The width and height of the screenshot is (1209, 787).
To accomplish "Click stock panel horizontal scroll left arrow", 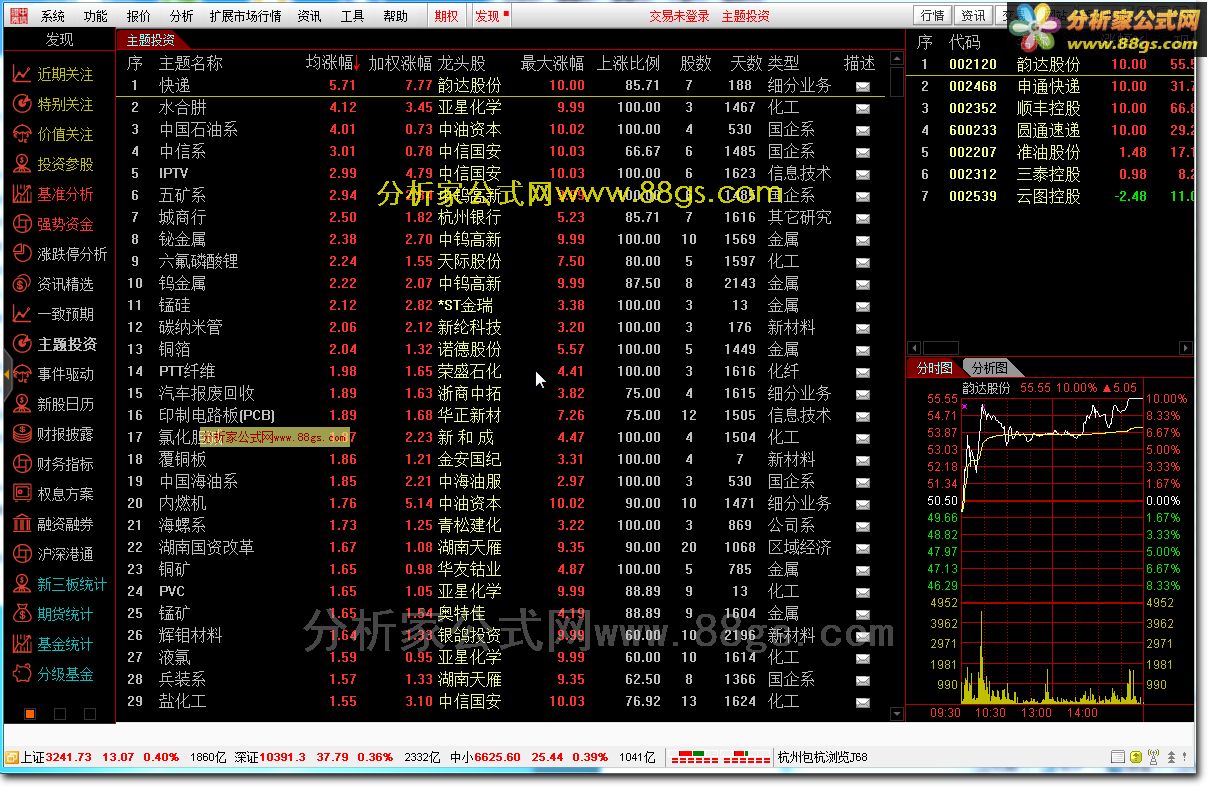I will coord(913,348).
